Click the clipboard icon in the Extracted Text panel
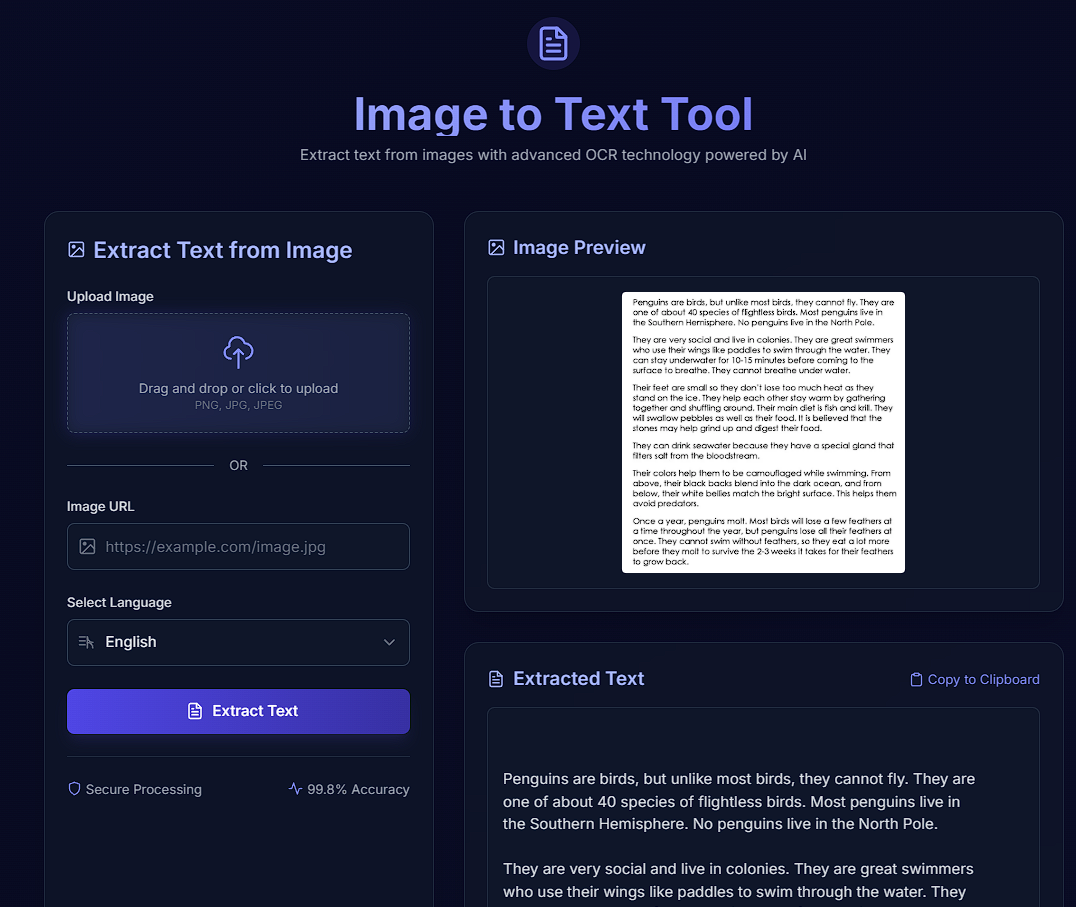 point(916,680)
